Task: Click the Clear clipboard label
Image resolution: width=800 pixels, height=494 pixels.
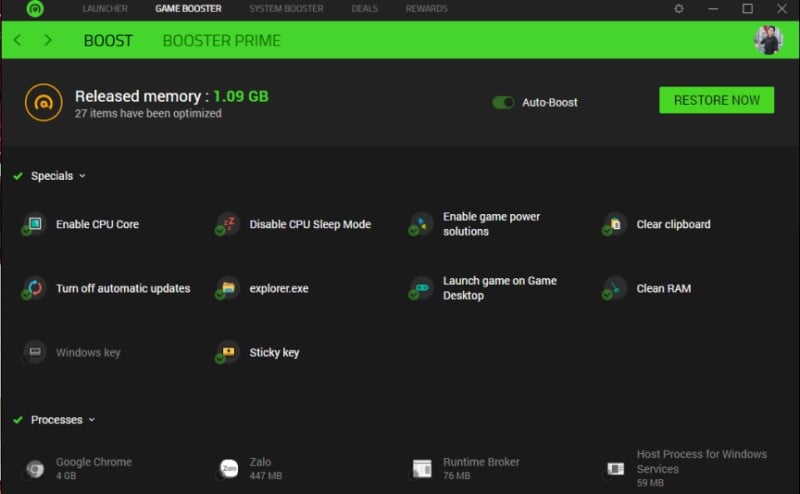Action: click(x=673, y=224)
